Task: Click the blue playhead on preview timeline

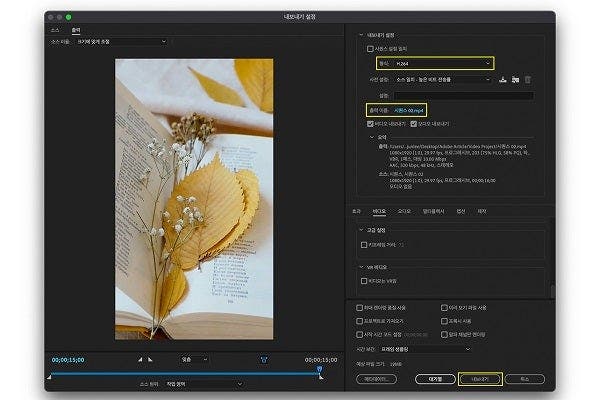Action: pyautogui.click(x=319, y=368)
